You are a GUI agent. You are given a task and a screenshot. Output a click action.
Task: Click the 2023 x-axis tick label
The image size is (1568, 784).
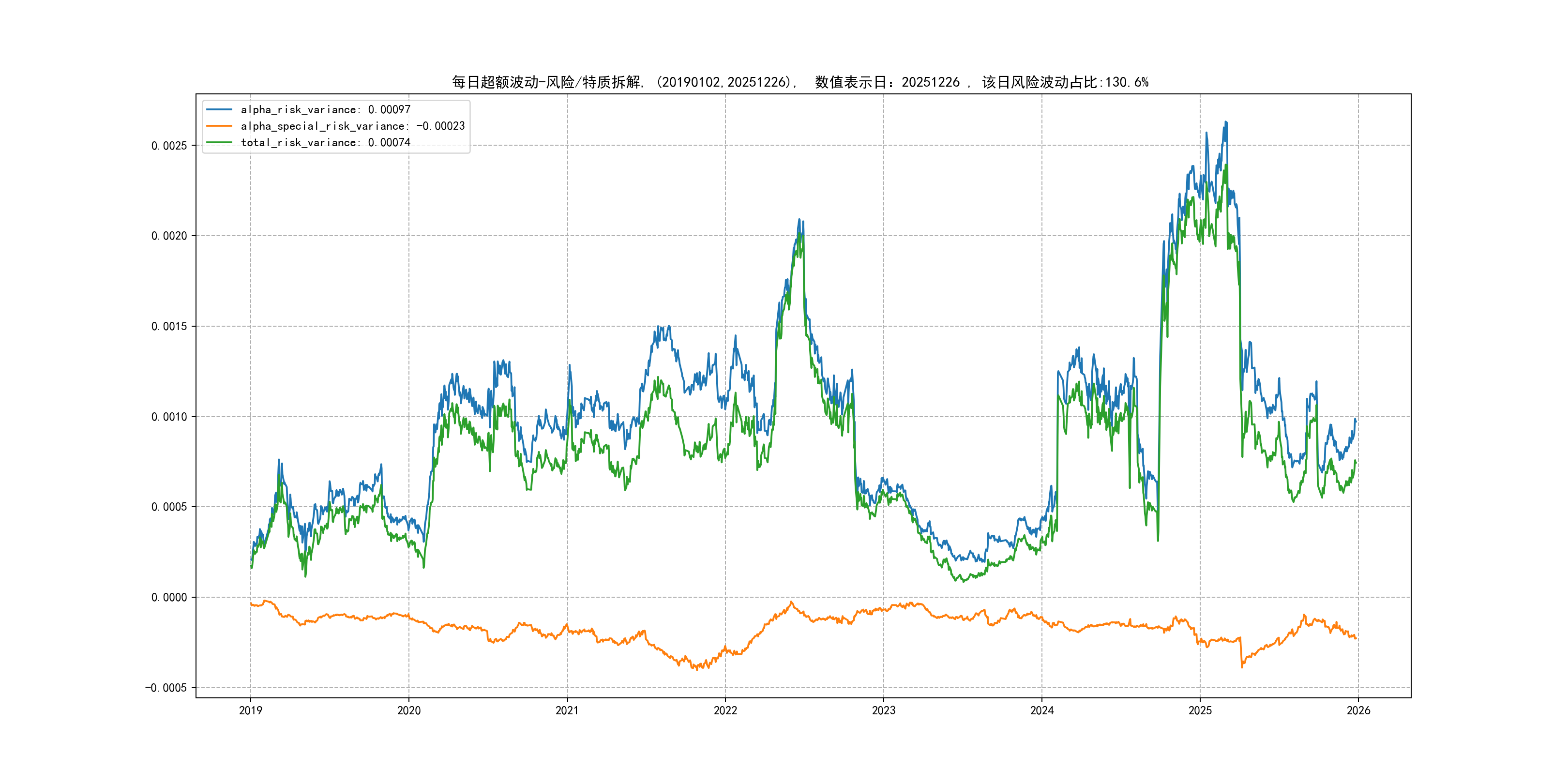pos(883,710)
